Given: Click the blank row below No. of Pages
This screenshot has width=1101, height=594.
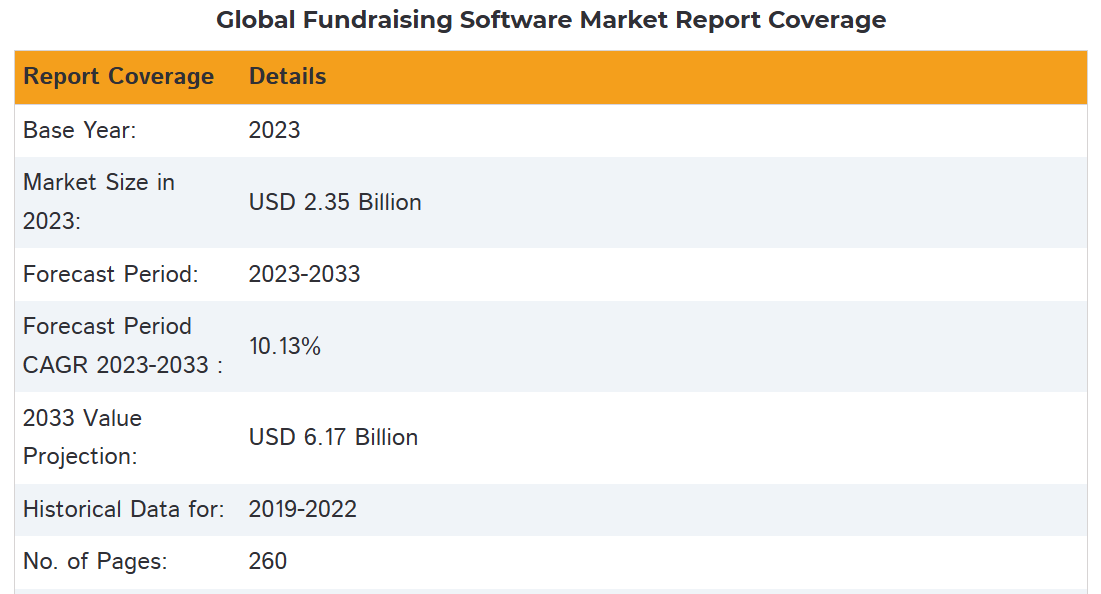Looking at the screenshot, I should 550,591.
